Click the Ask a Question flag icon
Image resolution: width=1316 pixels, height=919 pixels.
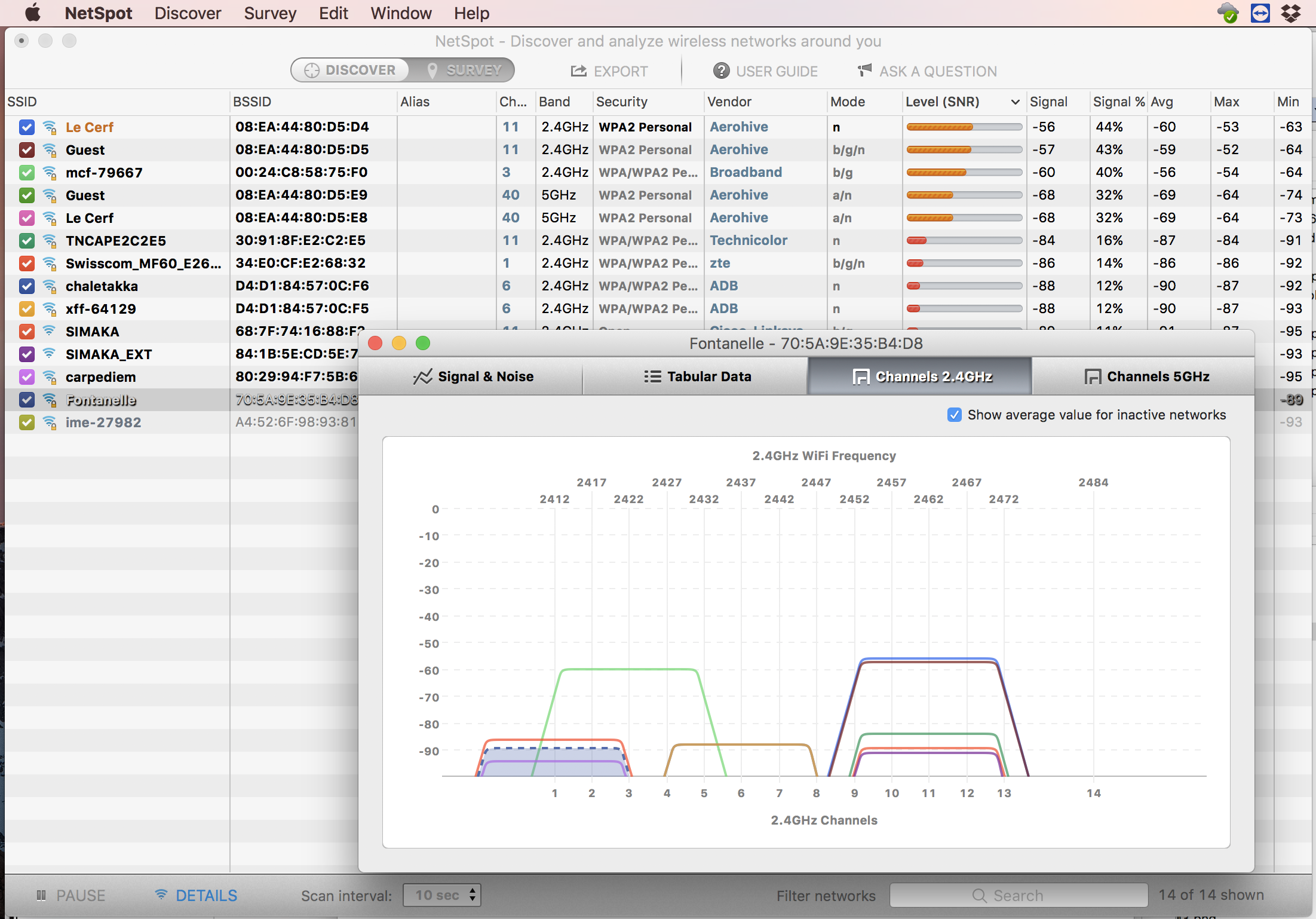[x=864, y=71]
